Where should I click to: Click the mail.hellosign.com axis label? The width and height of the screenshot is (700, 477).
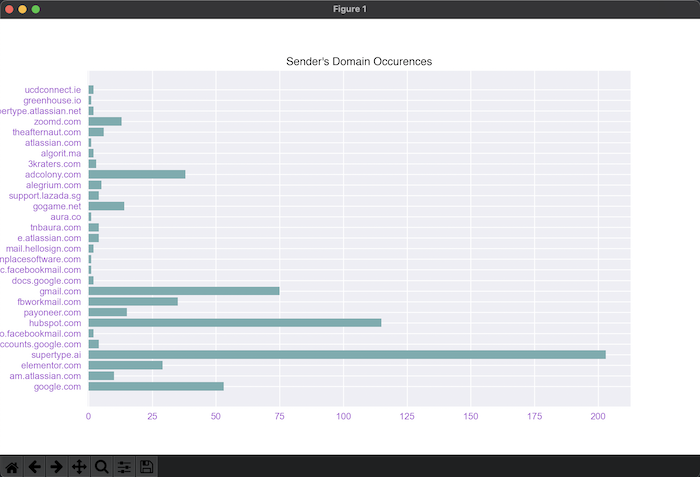click(x=43, y=249)
